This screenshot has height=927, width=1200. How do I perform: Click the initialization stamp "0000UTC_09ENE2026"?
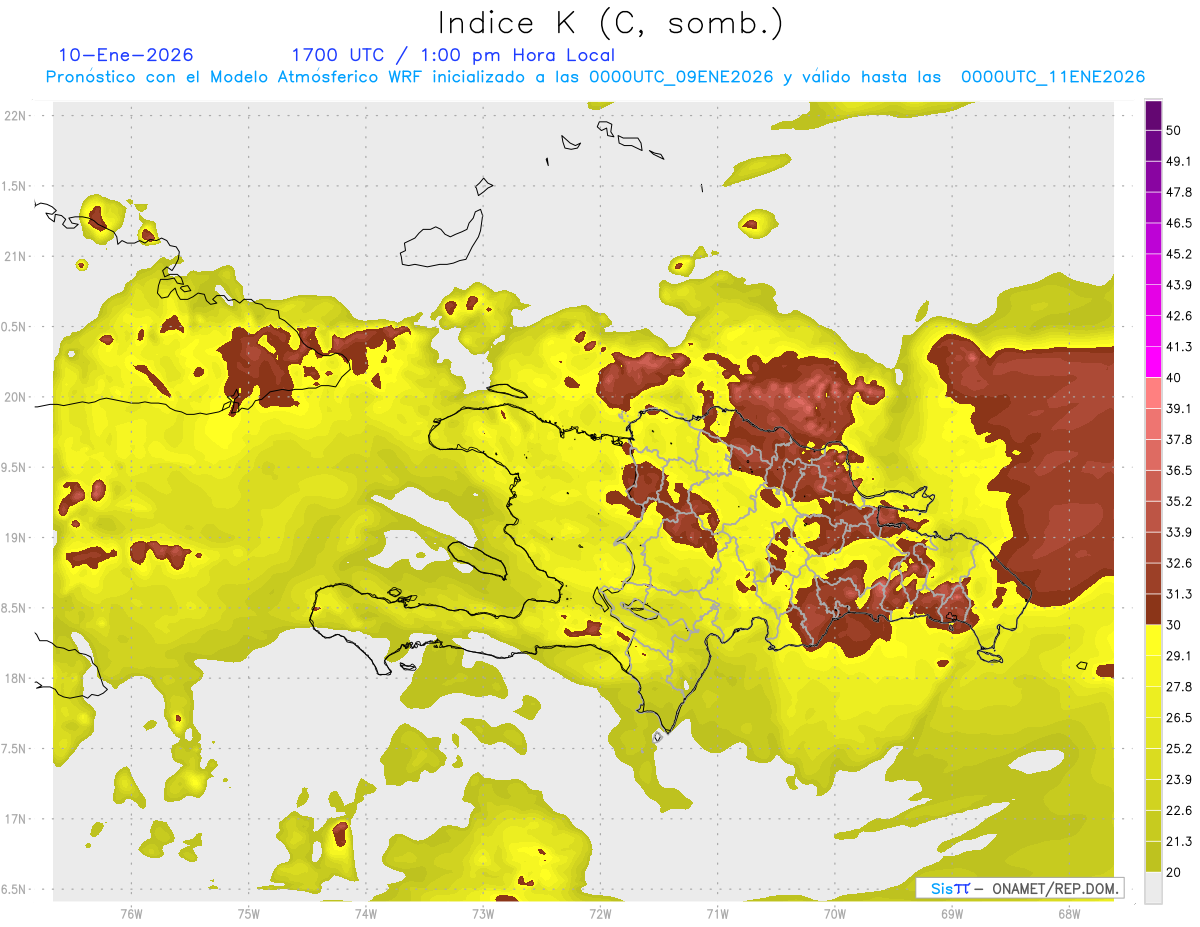pos(681,77)
